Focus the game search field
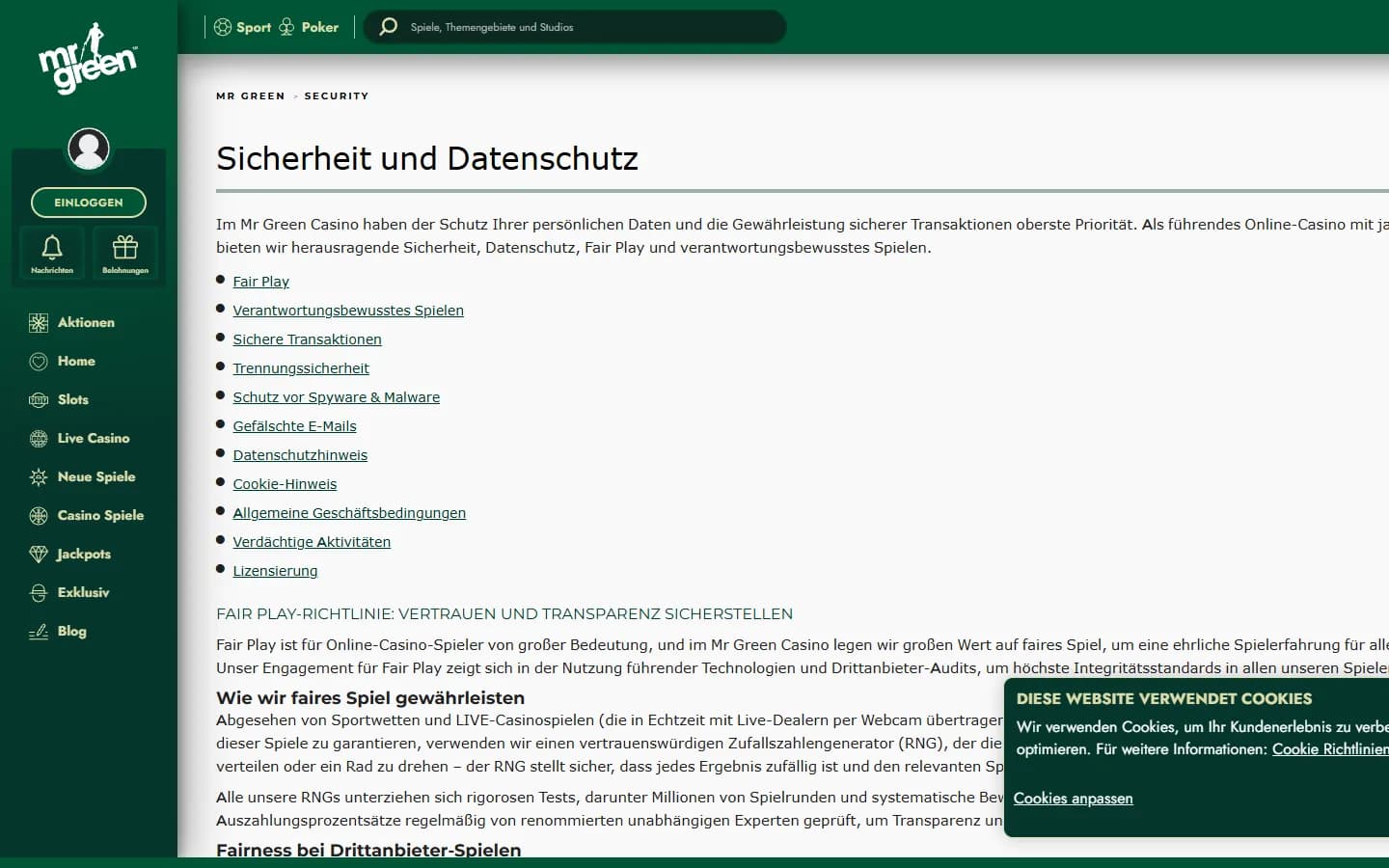 coord(575,27)
